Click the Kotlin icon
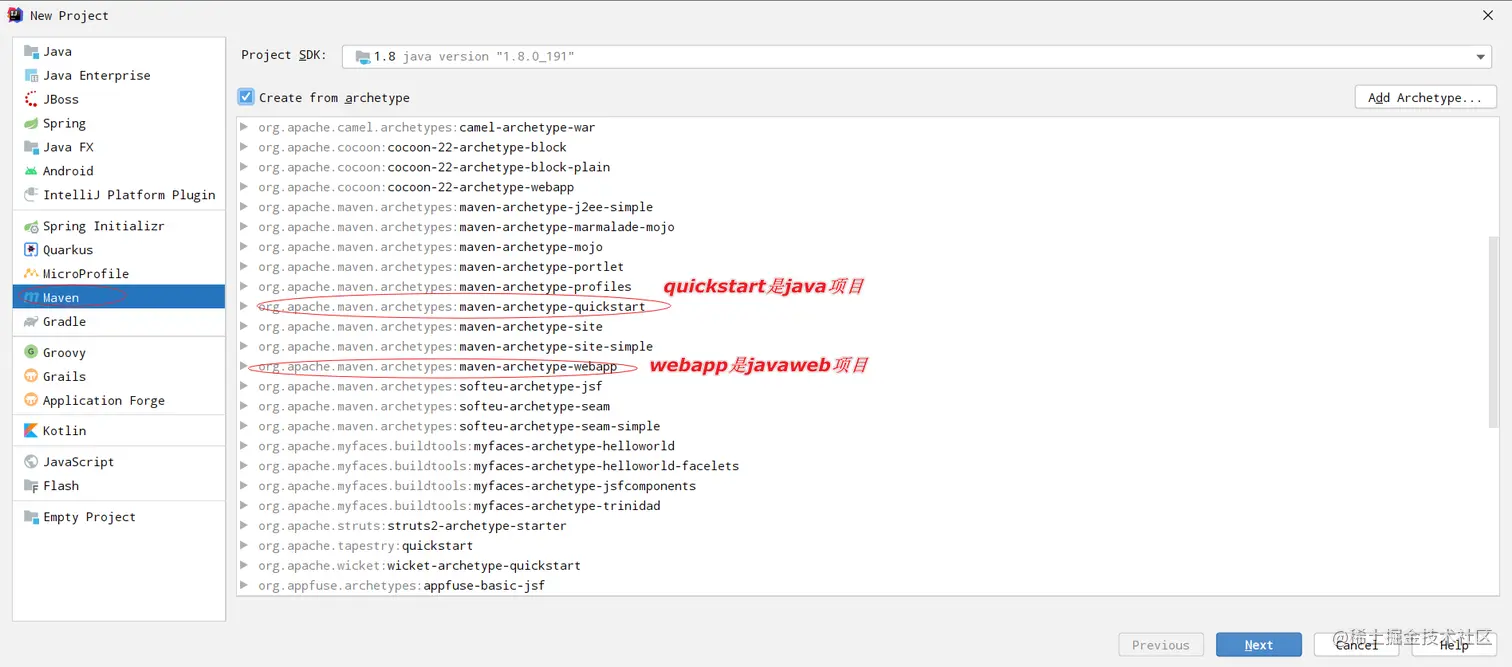This screenshot has height=667, width=1512. click(x=31, y=431)
